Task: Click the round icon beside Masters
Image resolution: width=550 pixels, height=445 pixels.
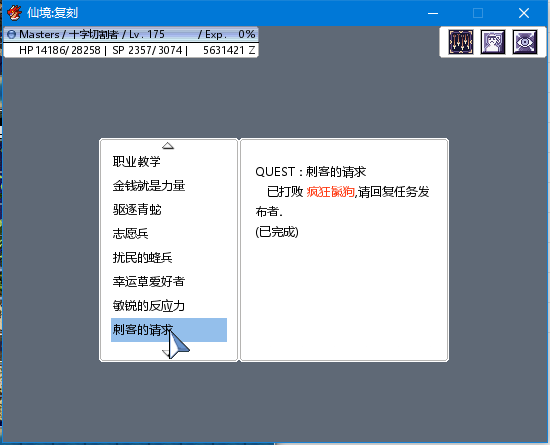Action: 12,34
